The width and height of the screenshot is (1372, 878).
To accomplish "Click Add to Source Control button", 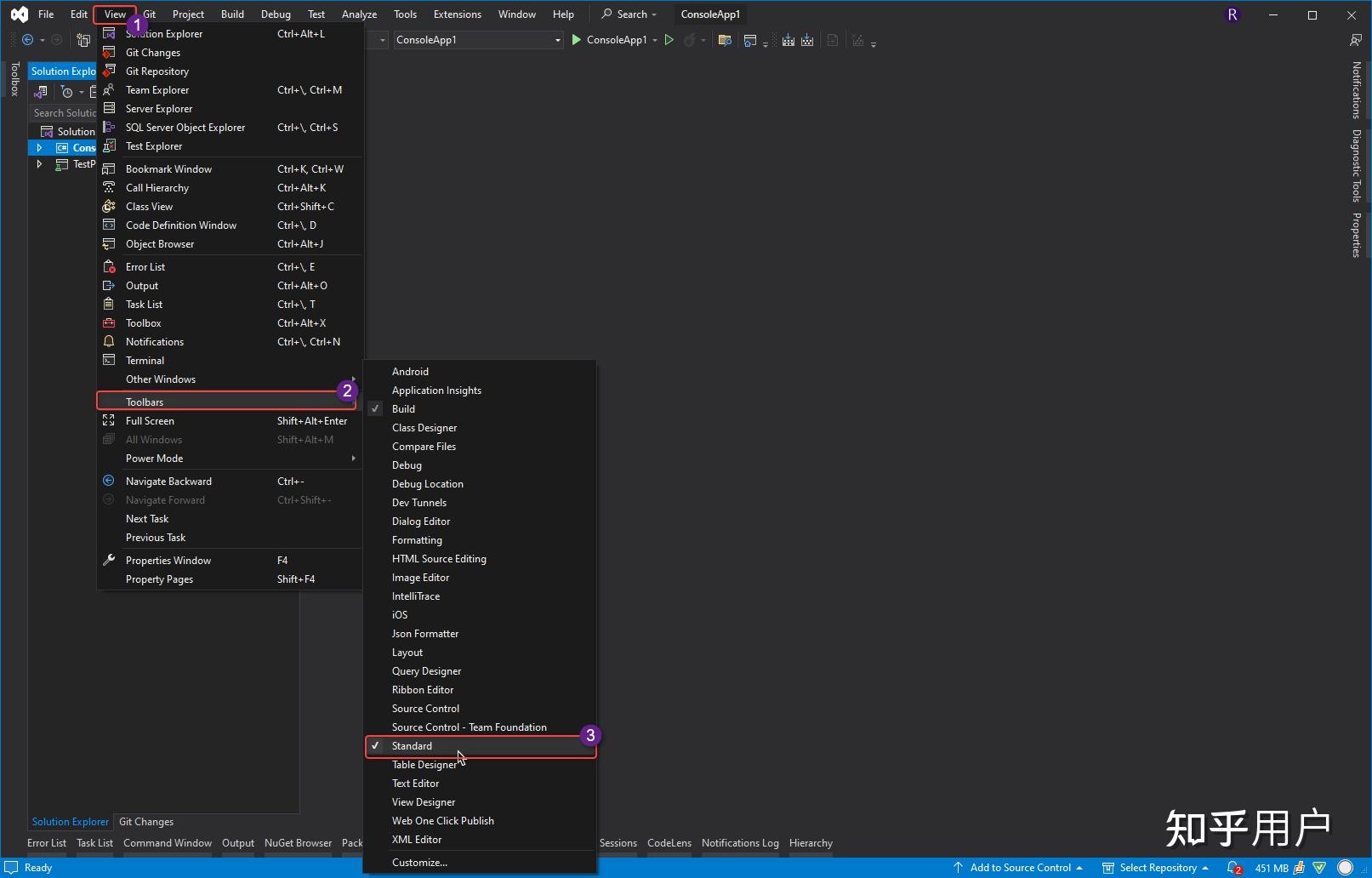I will point(1019,868).
